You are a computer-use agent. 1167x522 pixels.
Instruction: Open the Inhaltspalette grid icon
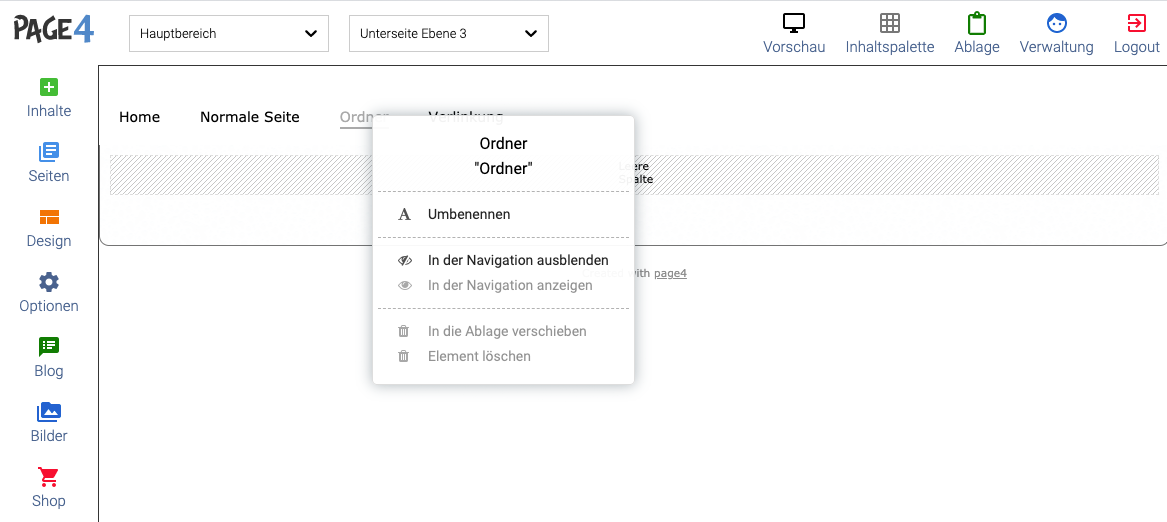pos(889,23)
